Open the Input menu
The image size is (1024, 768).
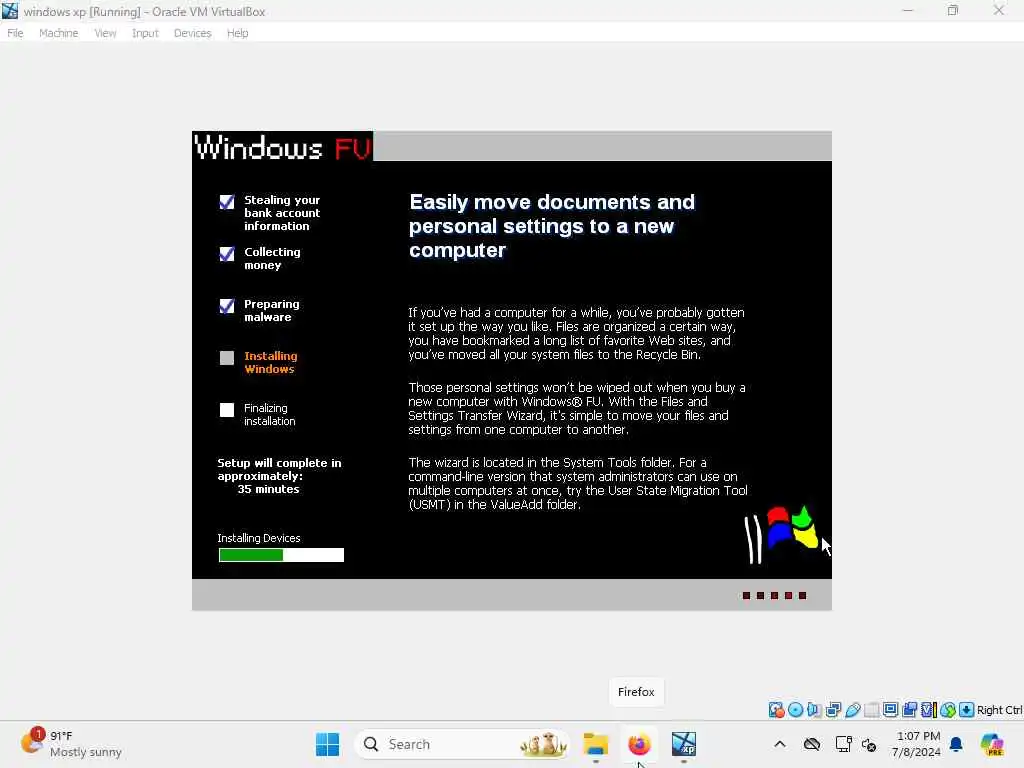[145, 33]
